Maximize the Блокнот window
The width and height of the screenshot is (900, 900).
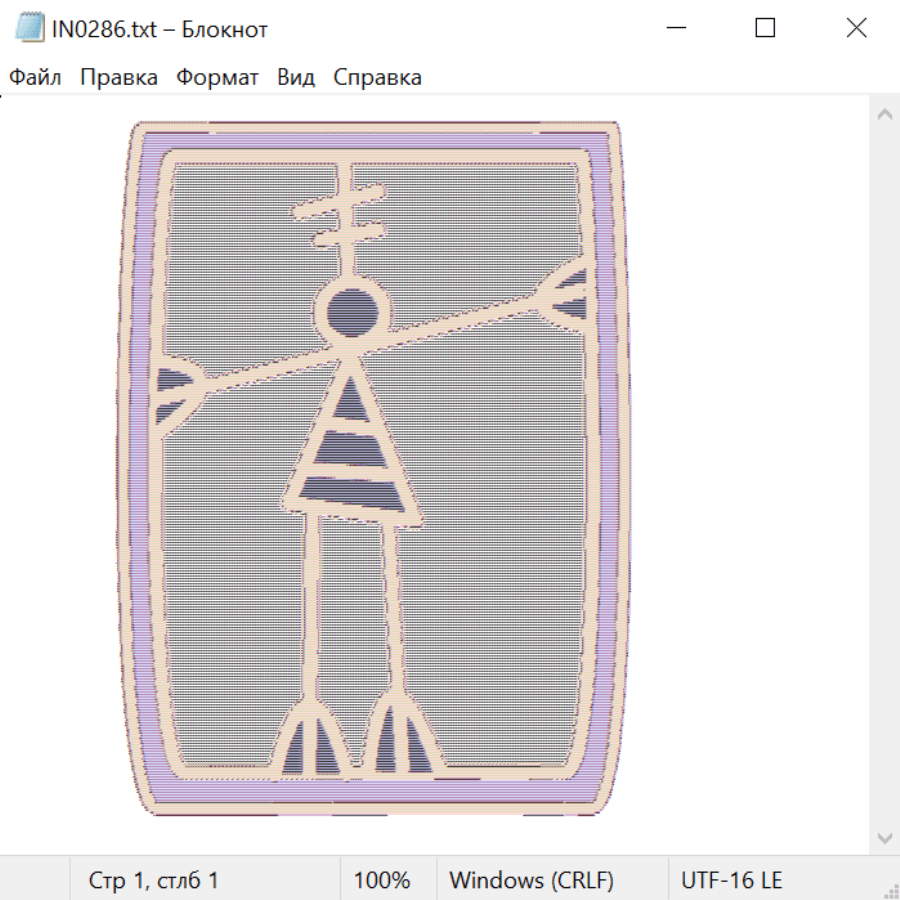click(765, 28)
